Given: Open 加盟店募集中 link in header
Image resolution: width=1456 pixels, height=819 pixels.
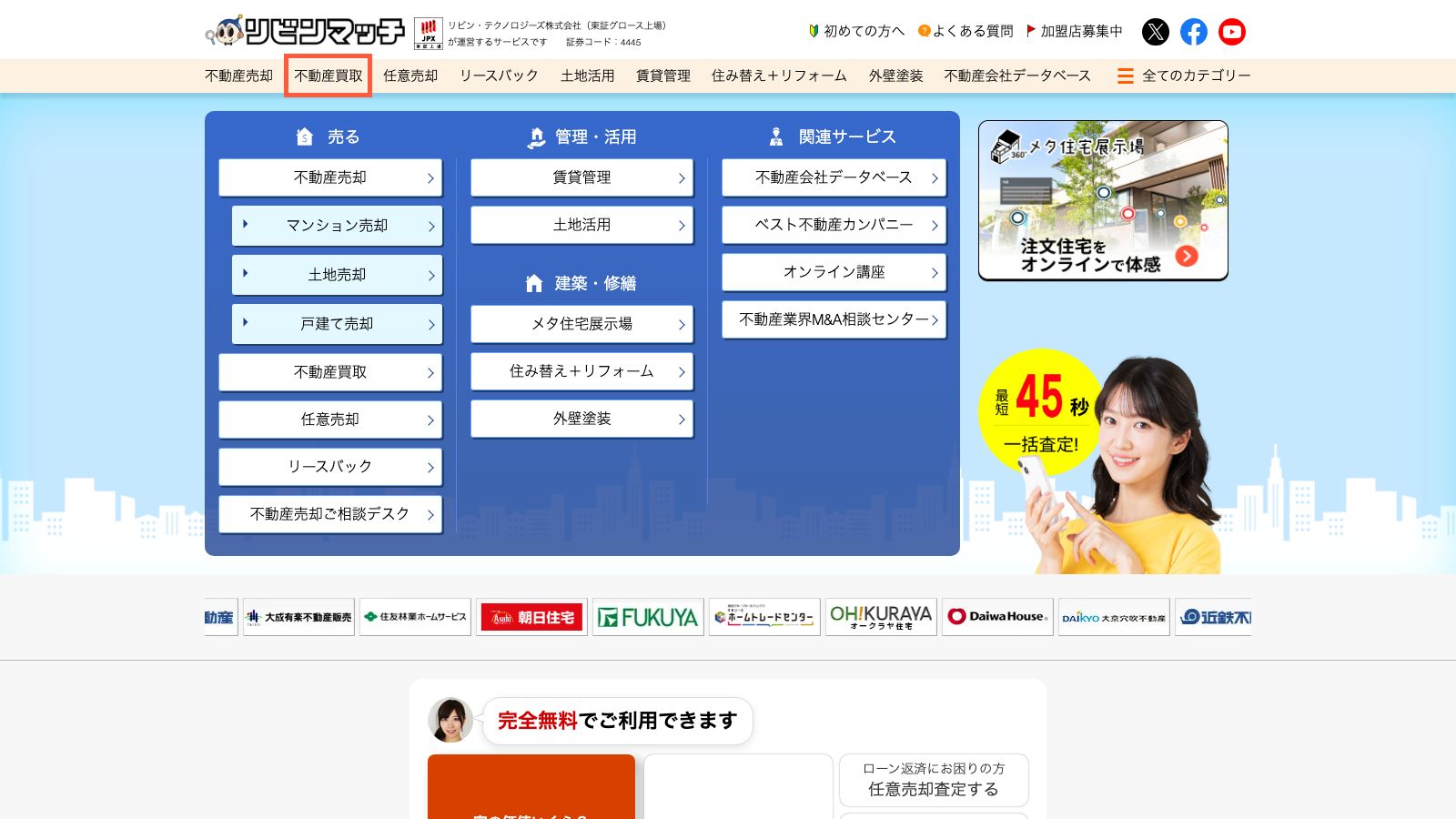Looking at the screenshot, I should (x=1075, y=31).
